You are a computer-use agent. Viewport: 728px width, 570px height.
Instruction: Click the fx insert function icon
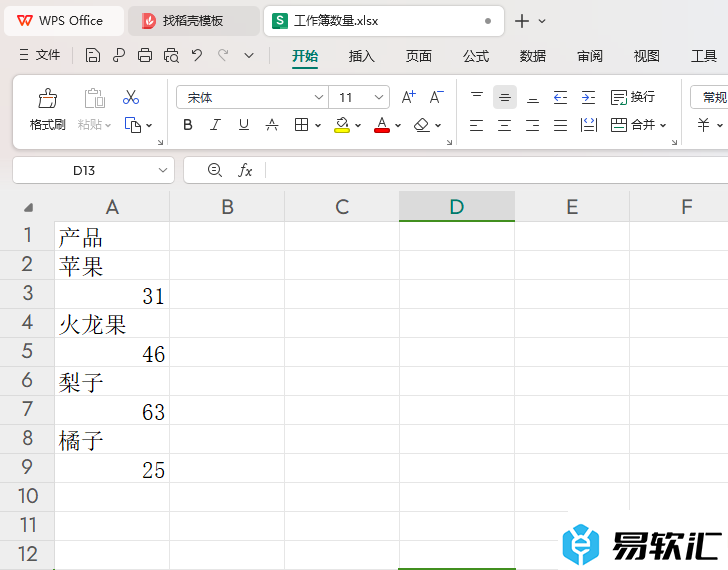[245, 170]
